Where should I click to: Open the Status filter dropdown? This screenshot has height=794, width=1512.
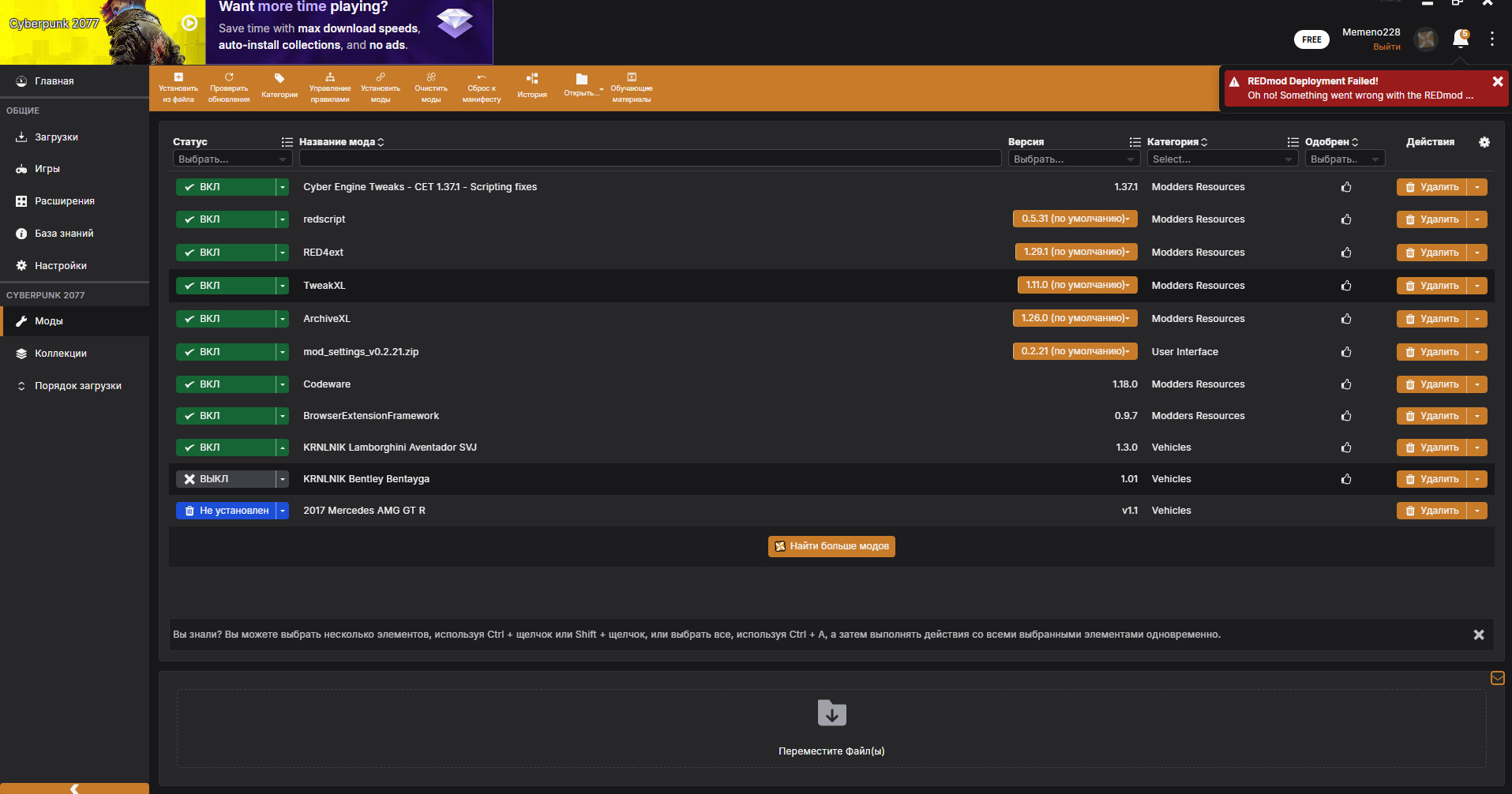click(232, 159)
